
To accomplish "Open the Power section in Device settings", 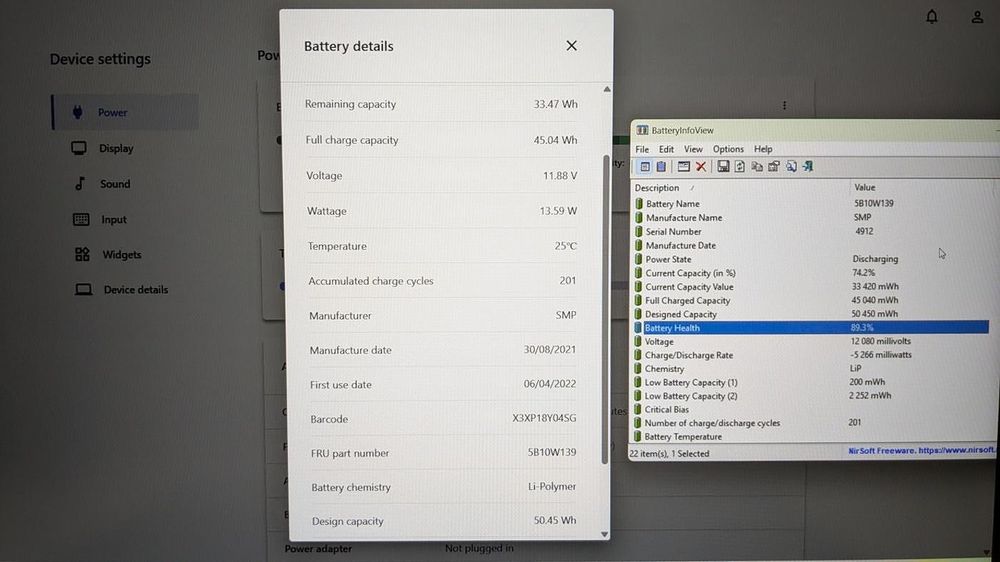I will [x=125, y=112].
